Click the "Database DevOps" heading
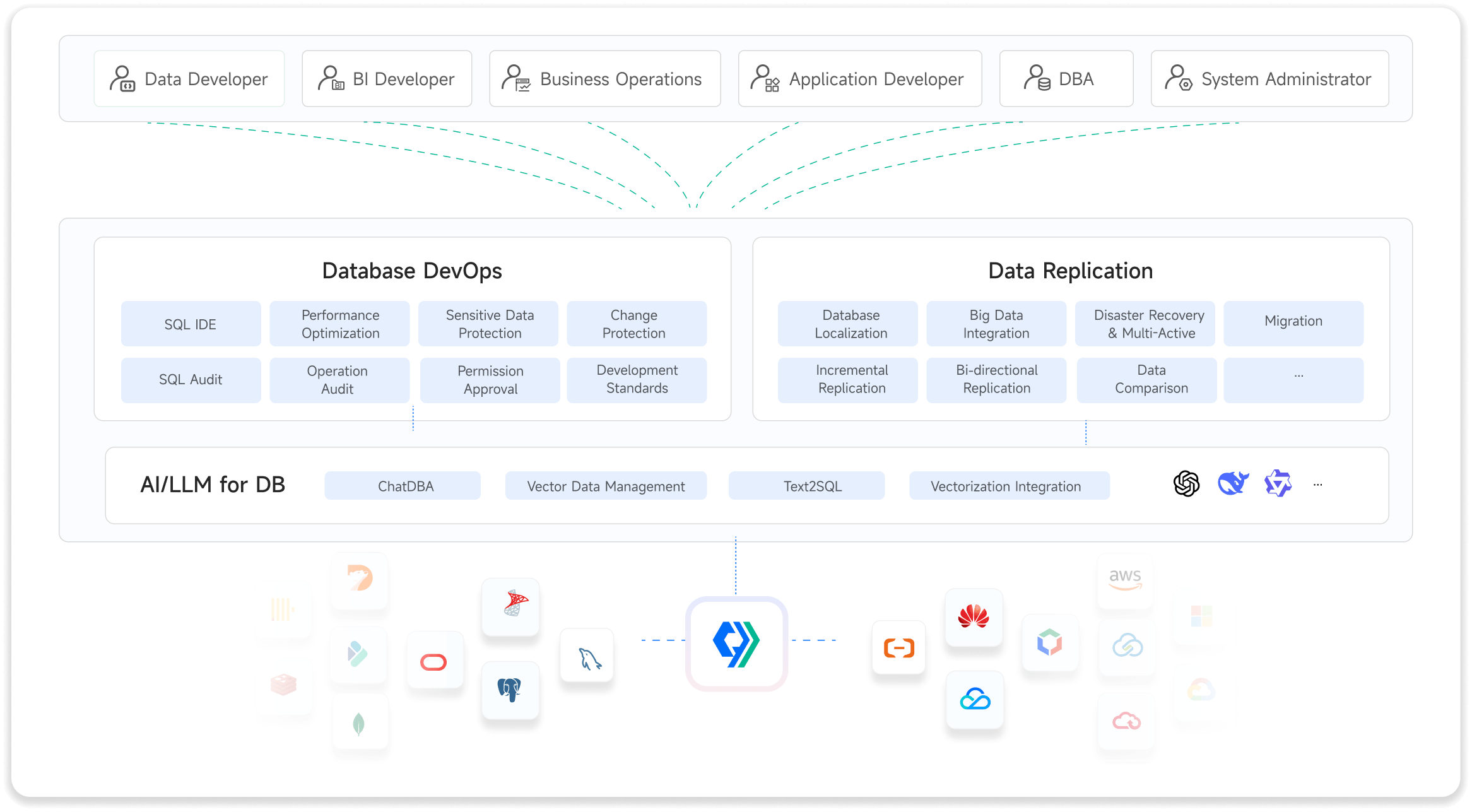Image resolution: width=1472 pixels, height=812 pixels. click(x=412, y=271)
